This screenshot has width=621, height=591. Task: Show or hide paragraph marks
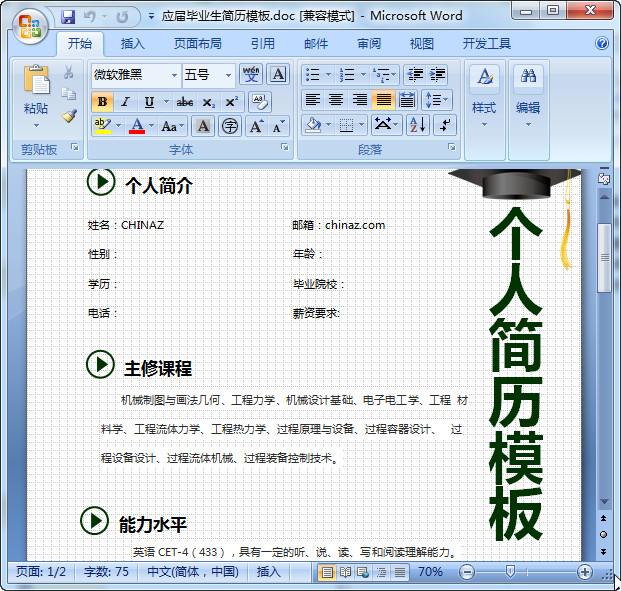445,125
